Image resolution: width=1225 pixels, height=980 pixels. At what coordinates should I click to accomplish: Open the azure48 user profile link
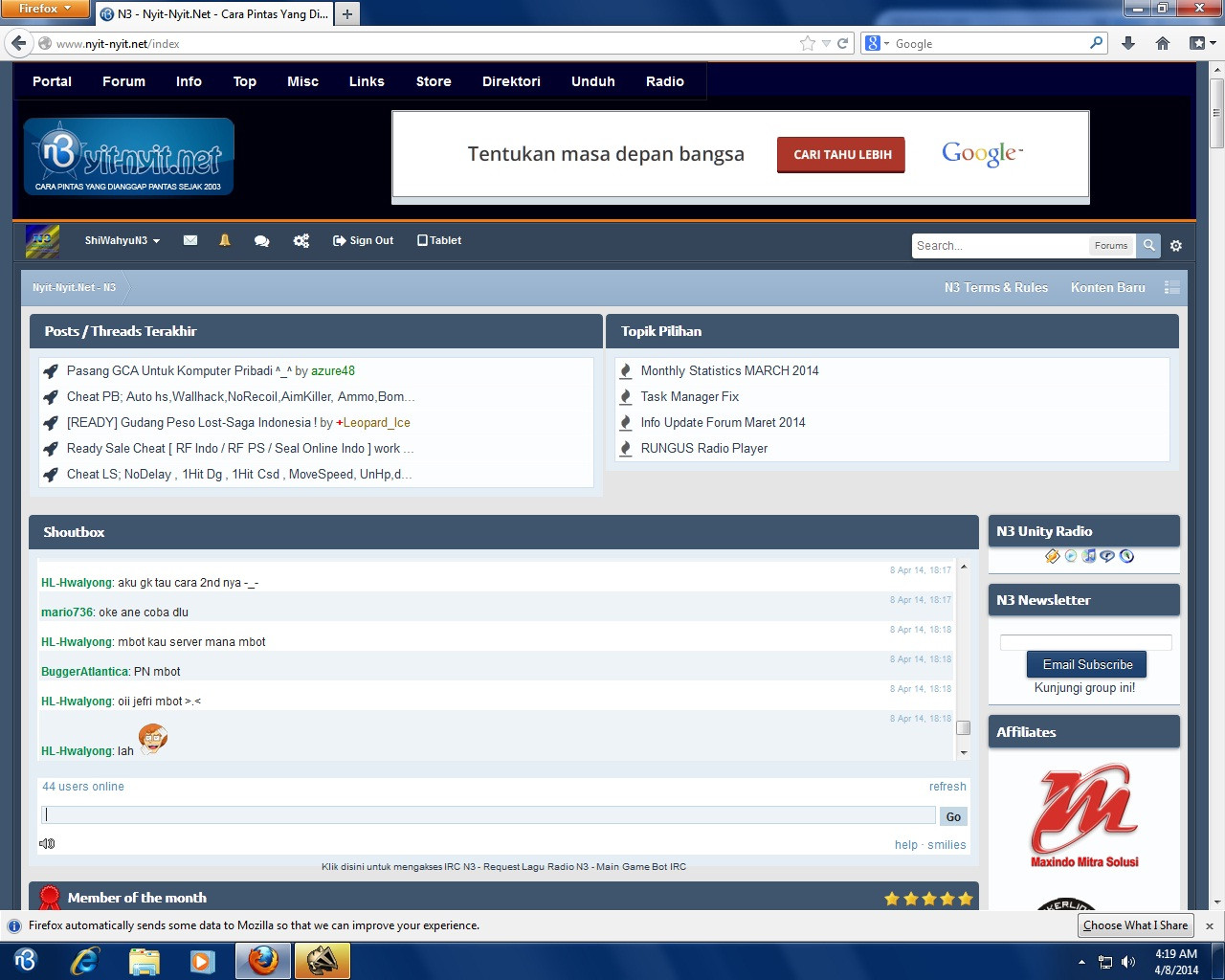[x=333, y=370]
